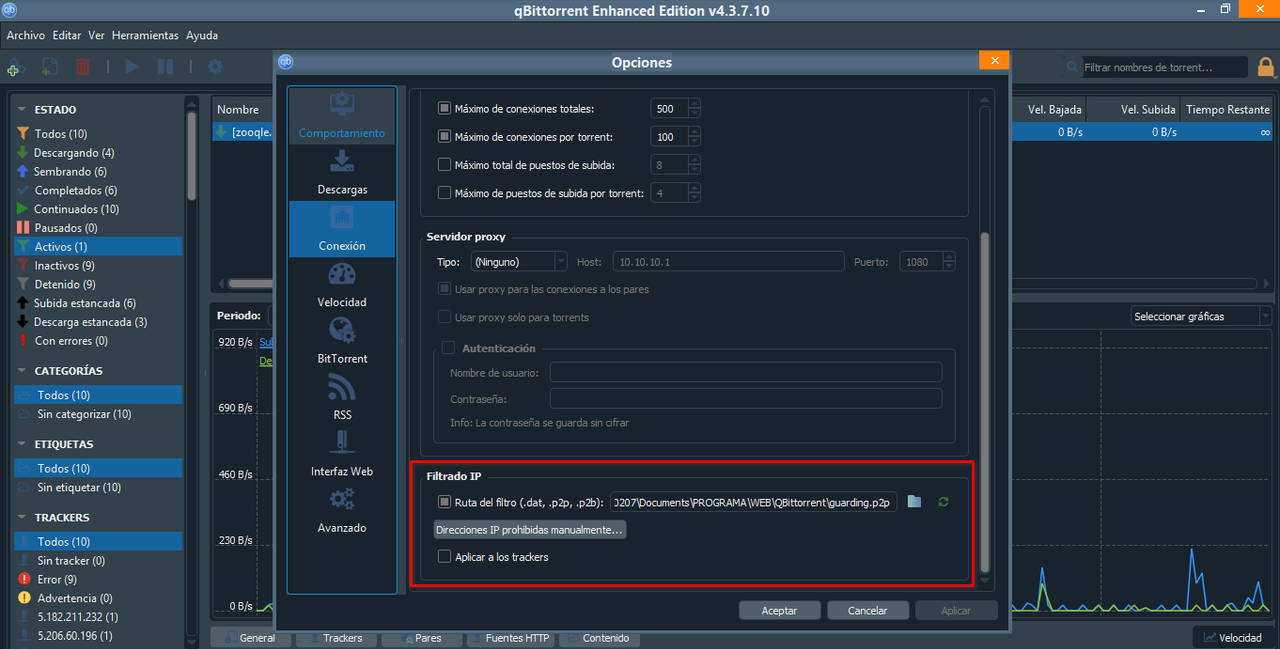Click Direcciones IP prohibidas manualmente button

tap(530, 530)
